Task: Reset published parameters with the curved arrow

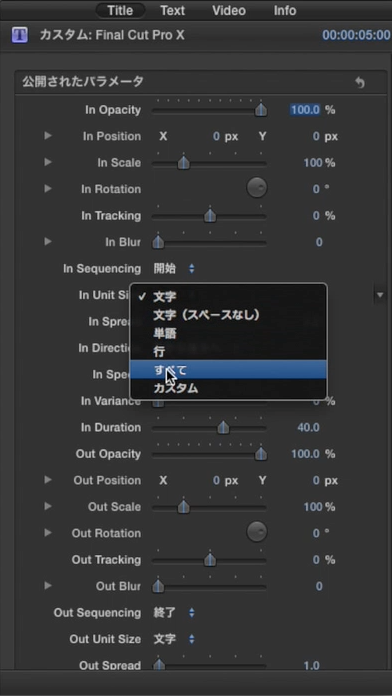Action: 360,83
